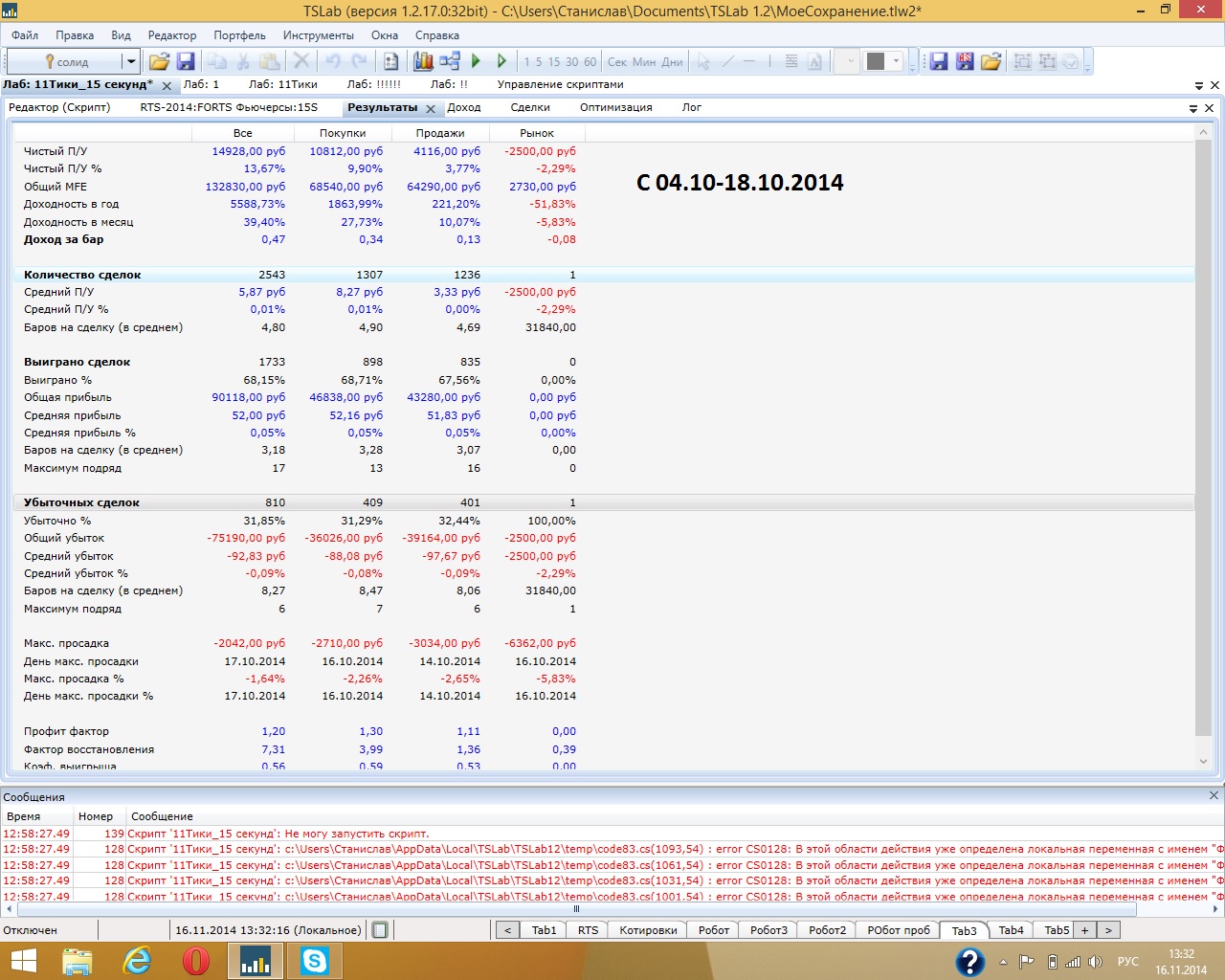The image size is (1225, 980).
Task: Expand the солид combo box dropdown
Action: (130, 61)
